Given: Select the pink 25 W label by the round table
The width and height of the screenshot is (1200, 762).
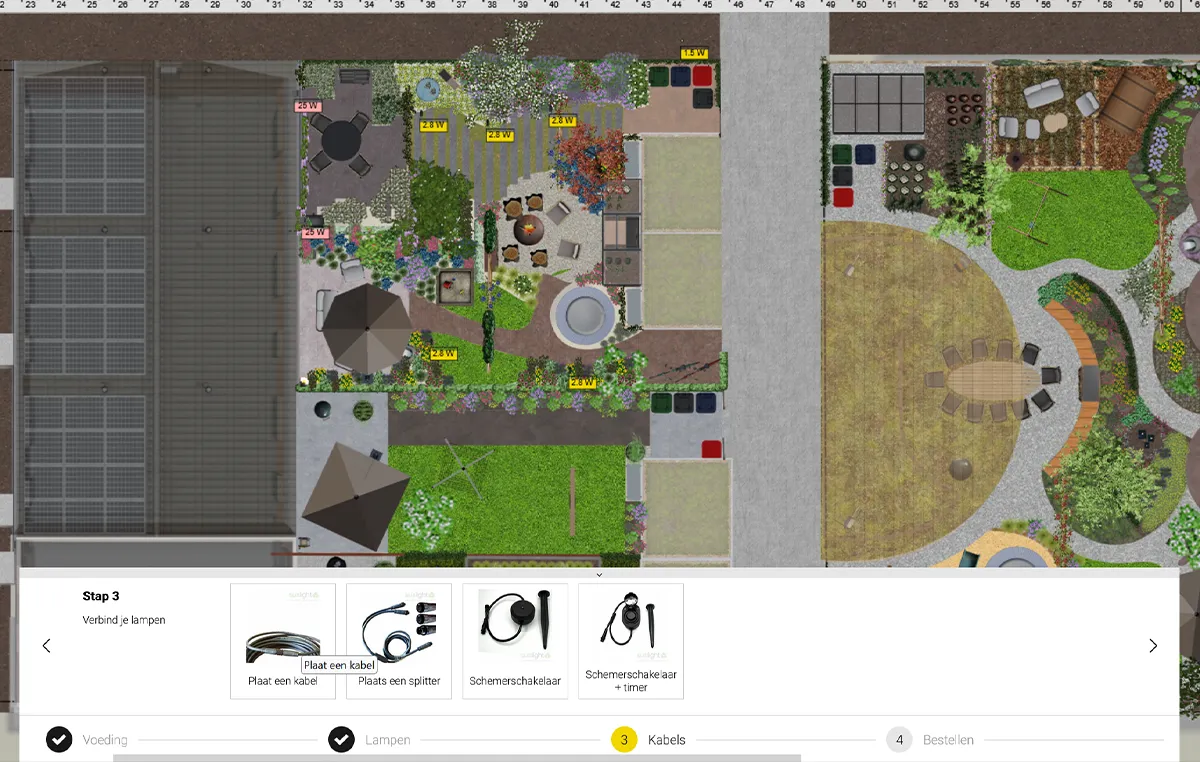Looking at the screenshot, I should click(308, 105).
